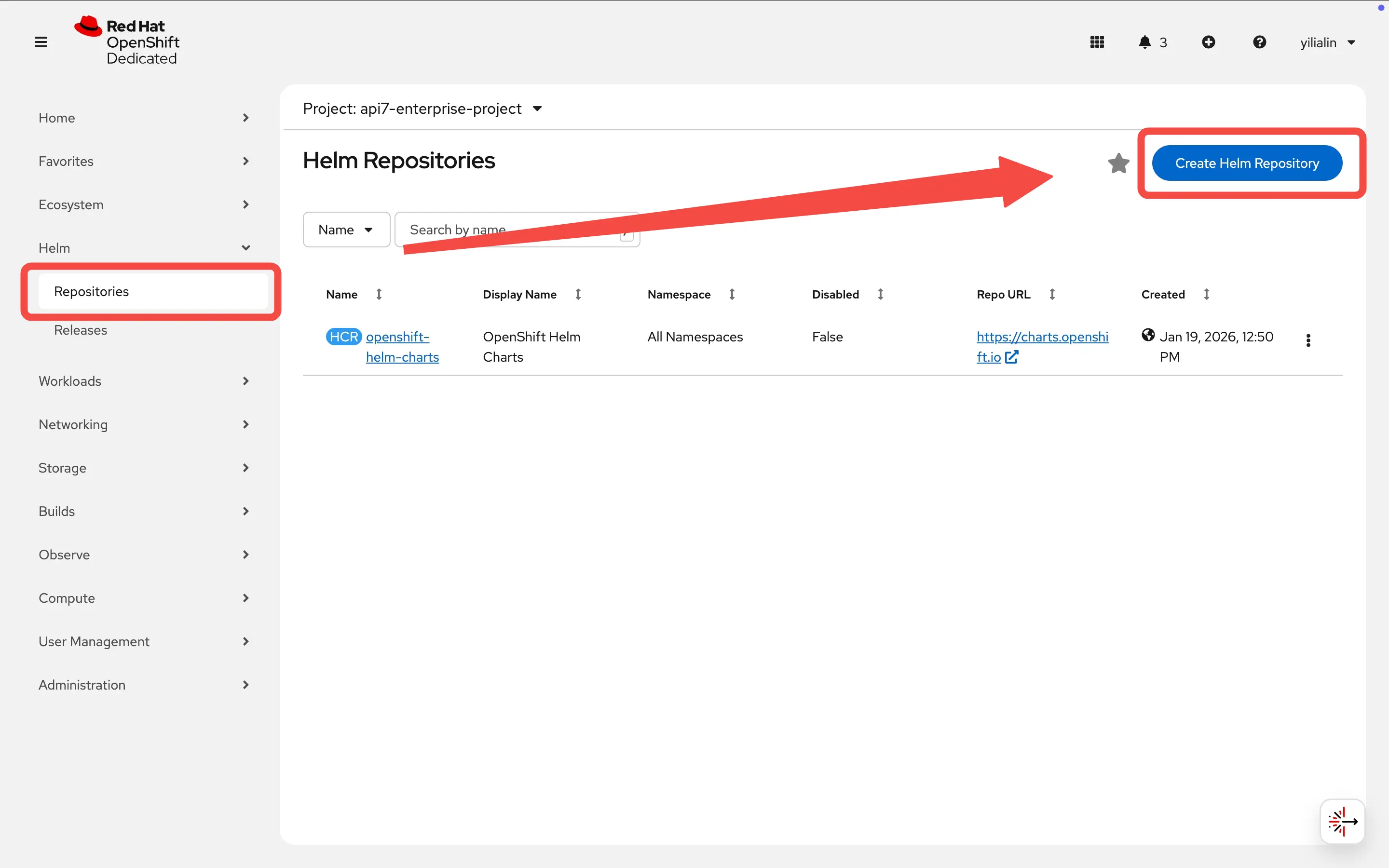Open the notifications bell
1389x868 pixels.
(x=1144, y=42)
